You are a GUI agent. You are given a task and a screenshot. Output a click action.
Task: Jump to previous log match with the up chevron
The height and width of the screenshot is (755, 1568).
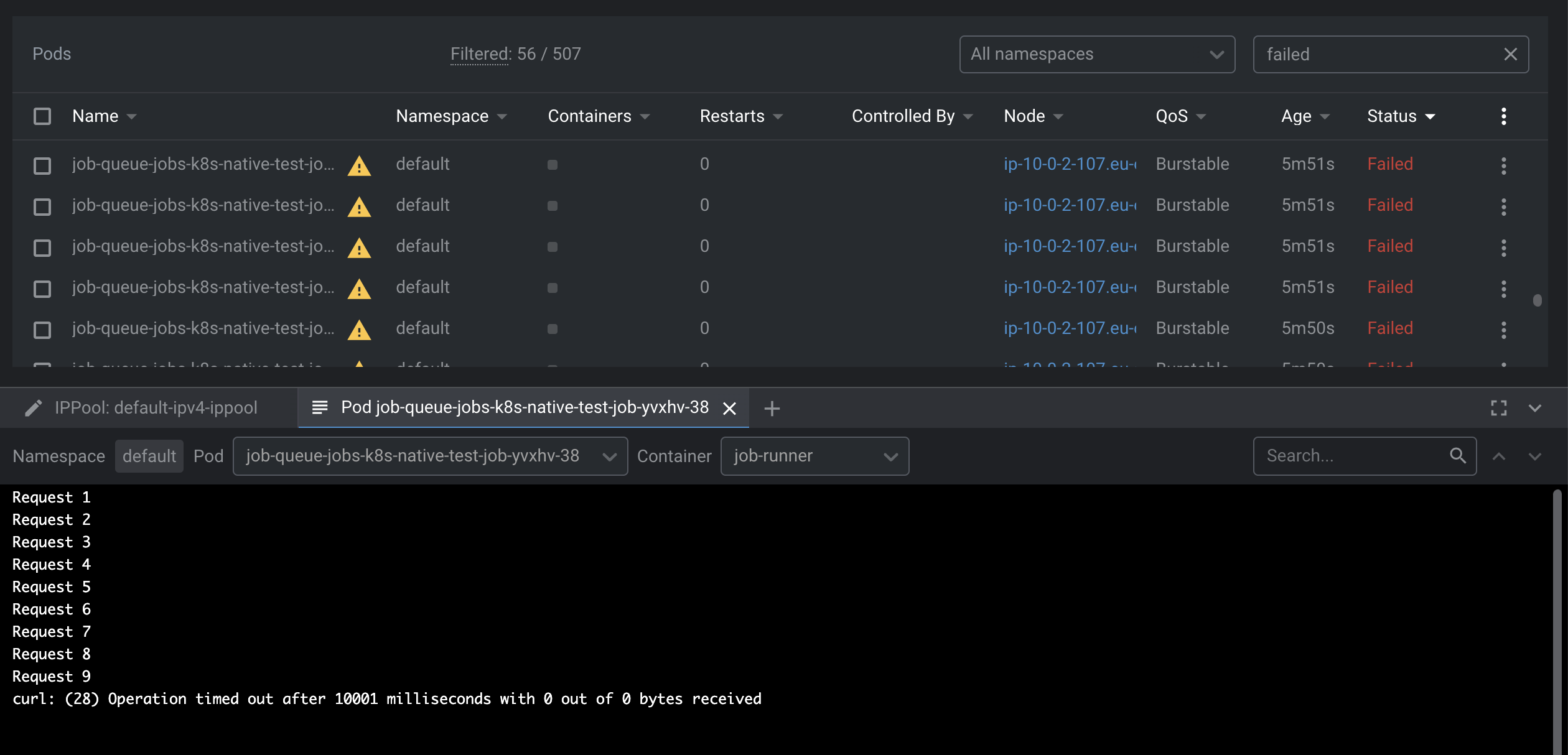click(x=1500, y=456)
